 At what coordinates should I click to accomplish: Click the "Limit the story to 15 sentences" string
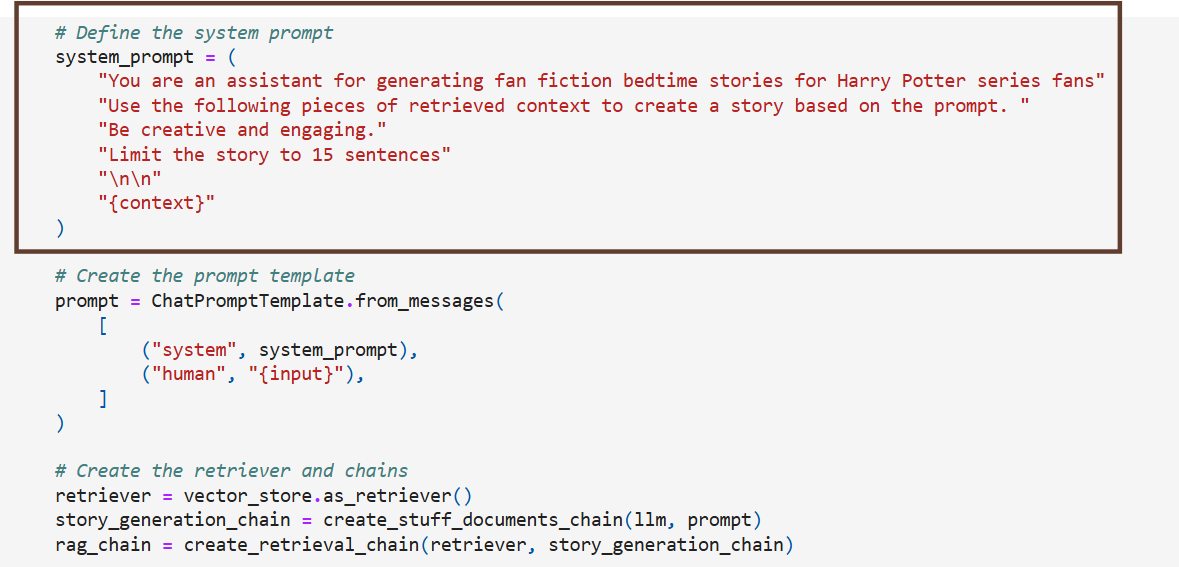pyautogui.click(x=275, y=155)
